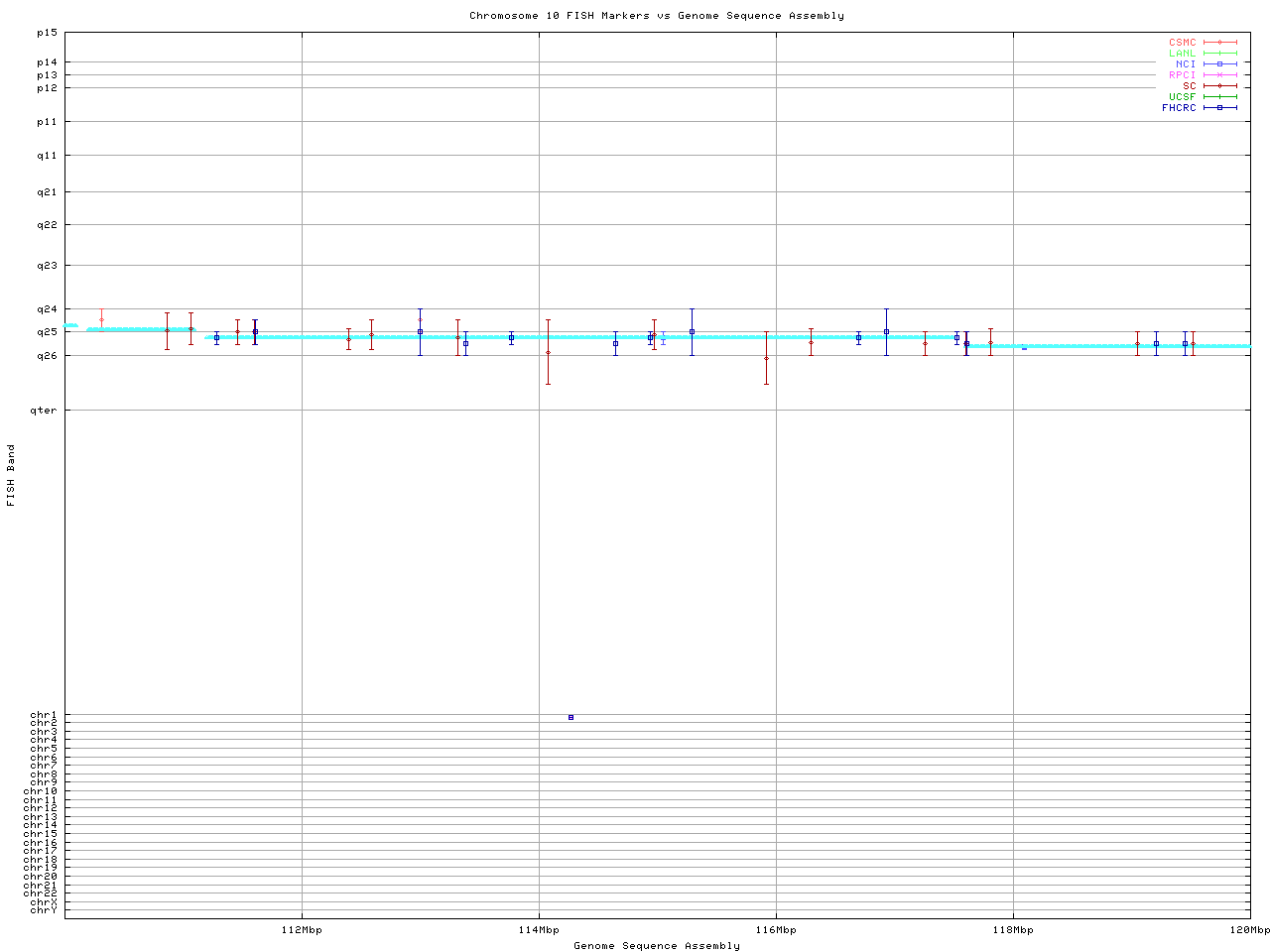Click the chart title text

point(657,16)
